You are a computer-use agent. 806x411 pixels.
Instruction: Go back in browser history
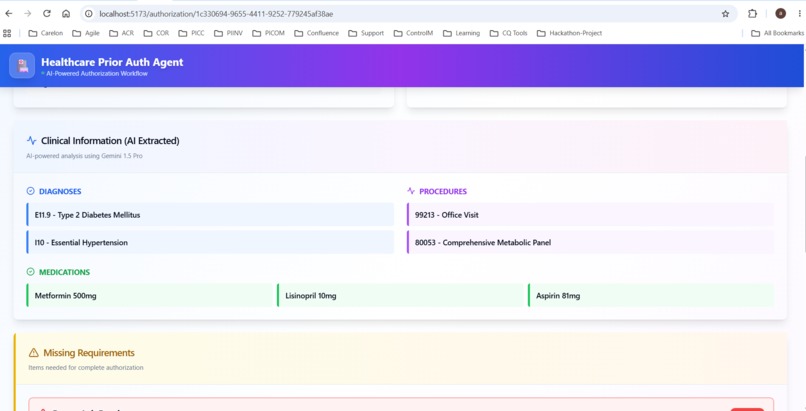pyautogui.click(x=9, y=14)
